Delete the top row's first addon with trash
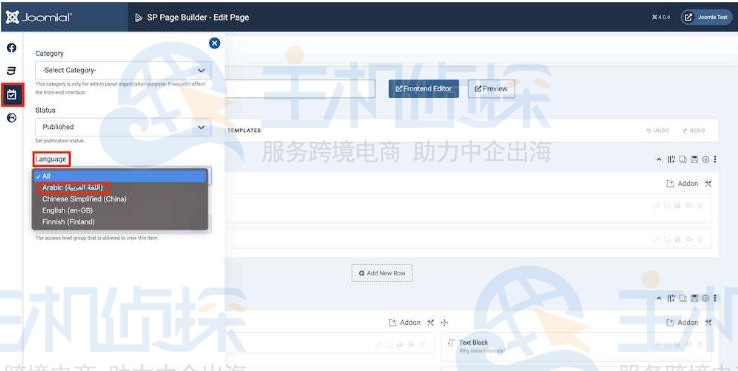The image size is (738, 371). (699, 206)
